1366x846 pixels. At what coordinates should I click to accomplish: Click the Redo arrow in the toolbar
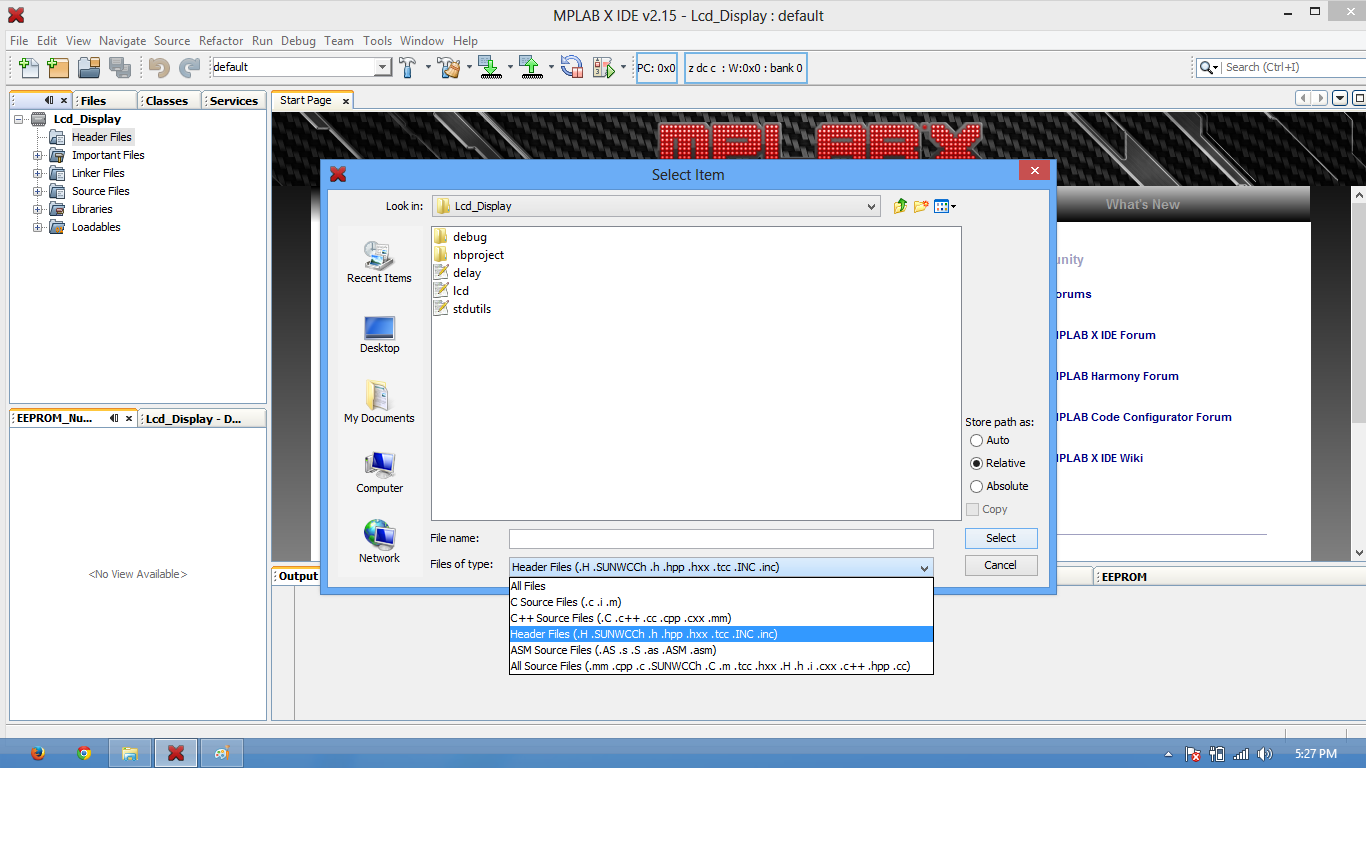pos(189,67)
